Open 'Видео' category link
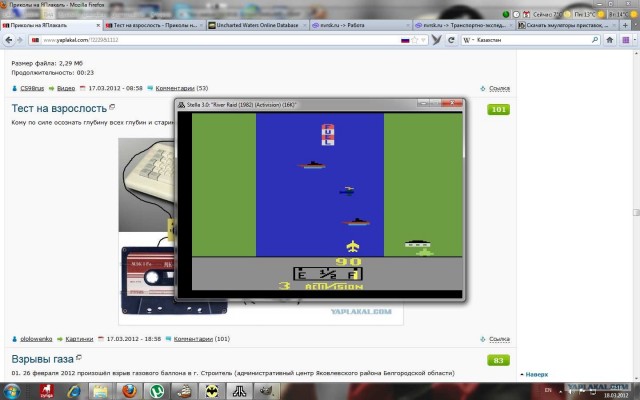The height and width of the screenshot is (400, 640). coord(66,88)
